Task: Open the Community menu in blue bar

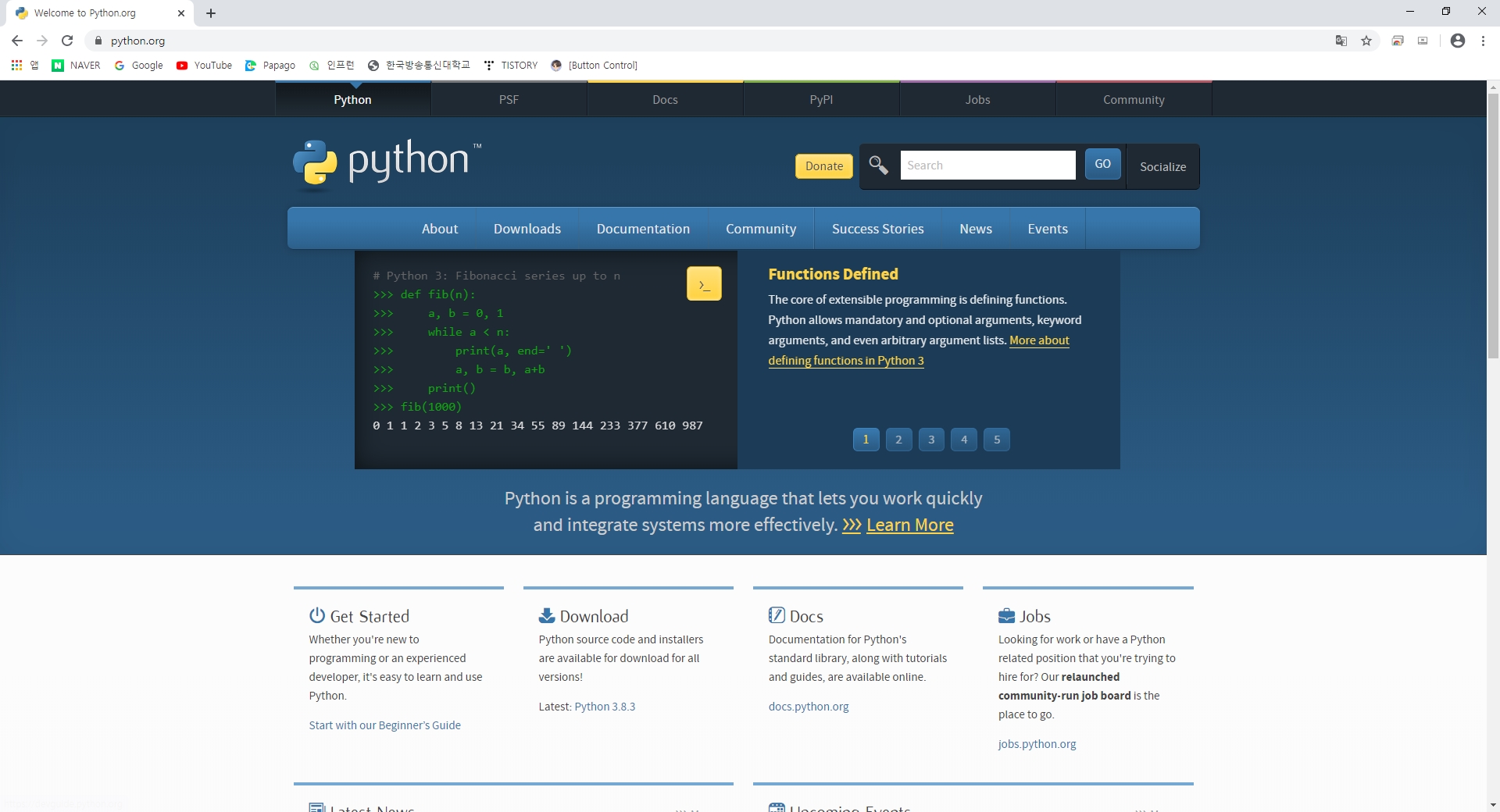Action: (x=761, y=229)
